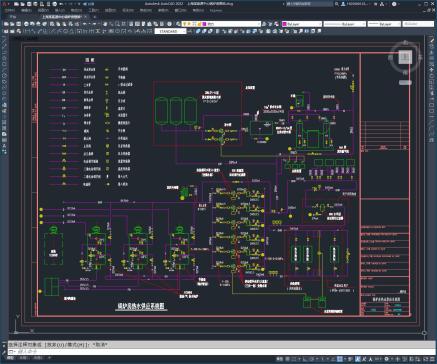Open the Help icon in title bar
The height and width of the screenshot is (364, 437).
click(x=394, y=4)
